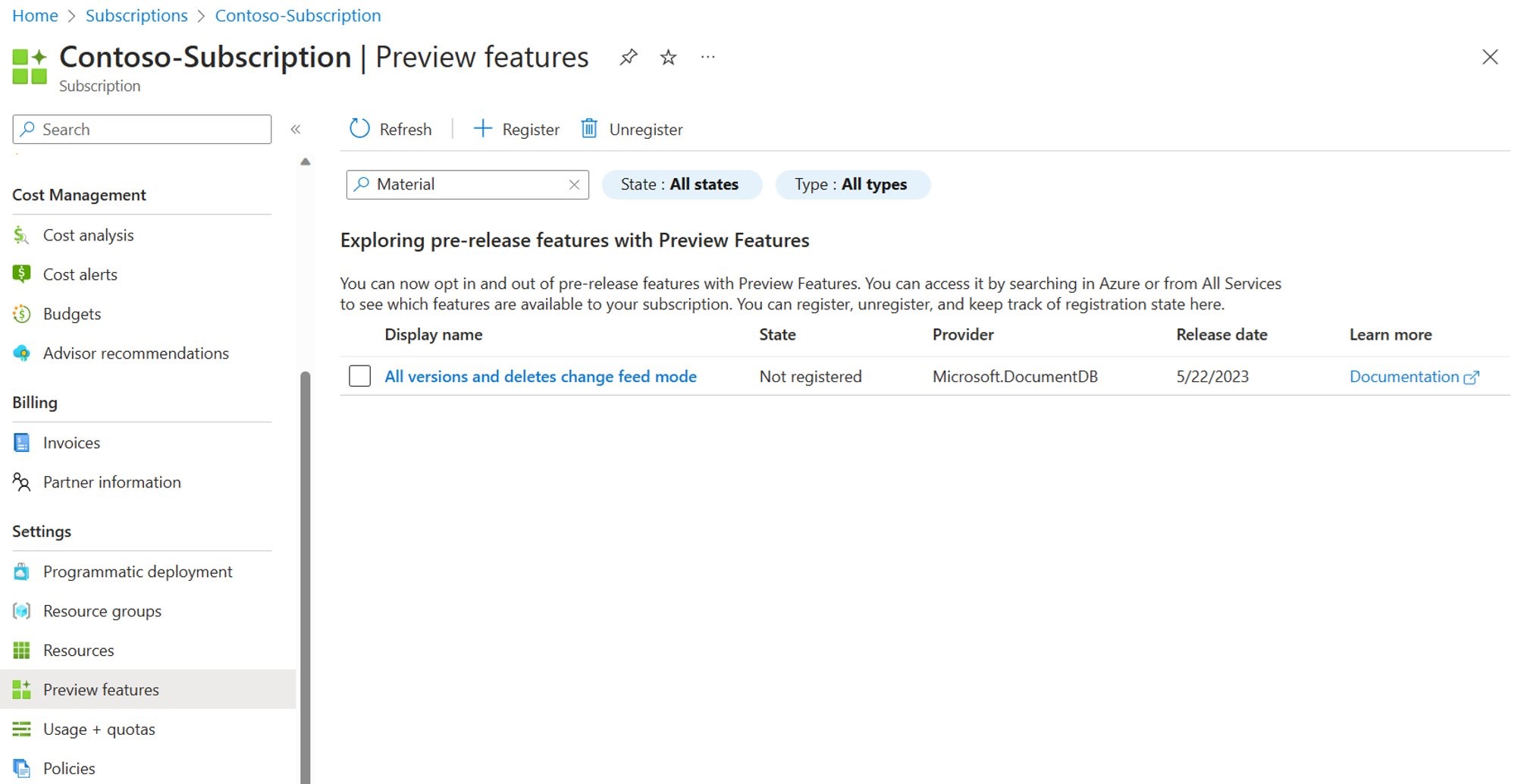Click the Contoso-Subscription resource icon
Screen dimensions: 1524x784
(x=30, y=67)
